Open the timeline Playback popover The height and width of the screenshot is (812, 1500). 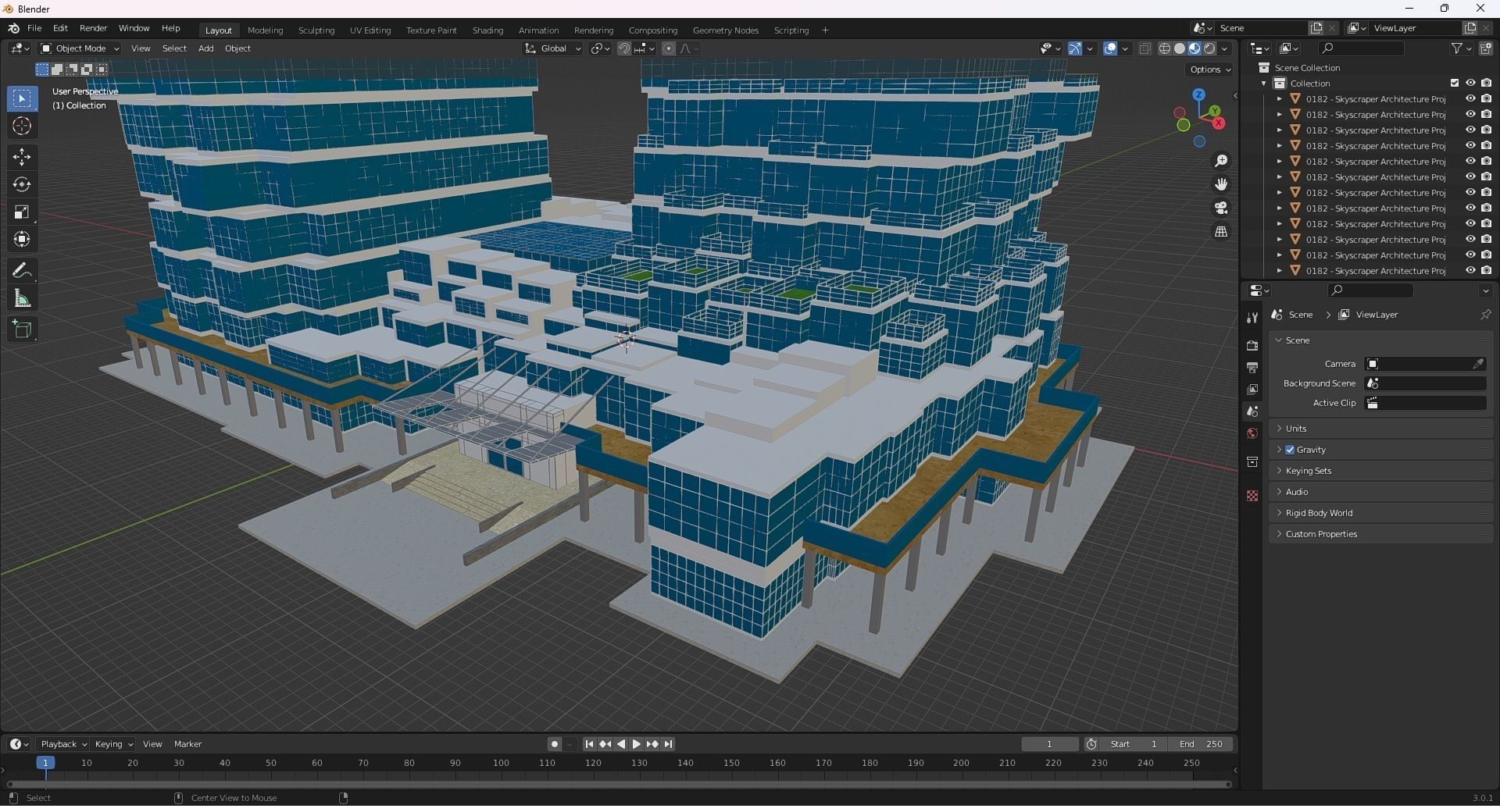pyautogui.click(x=62, y=744)
